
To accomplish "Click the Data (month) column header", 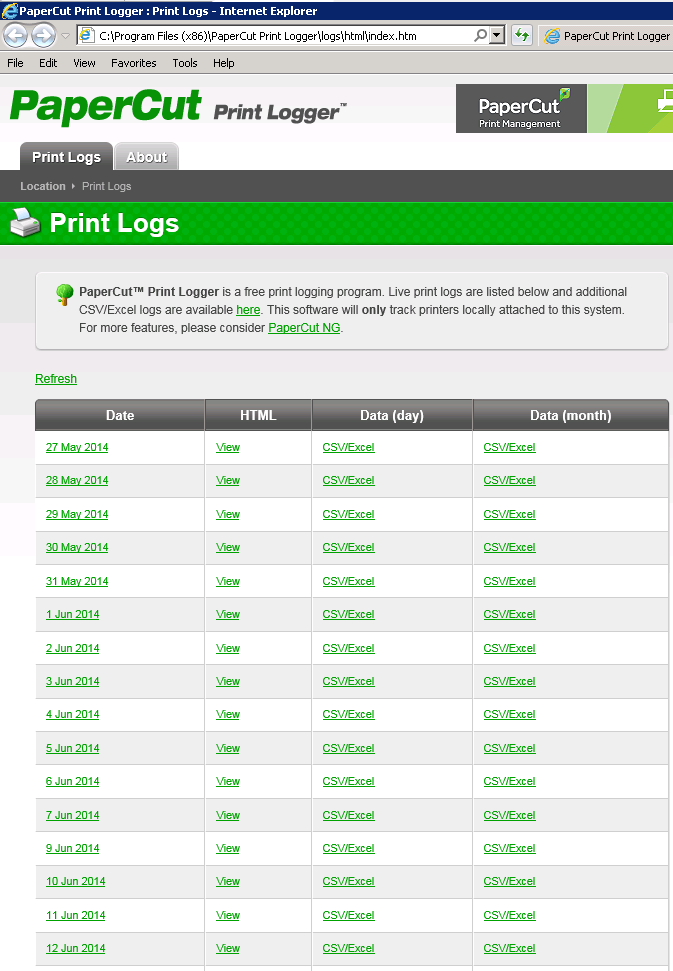I will (571, 416).
